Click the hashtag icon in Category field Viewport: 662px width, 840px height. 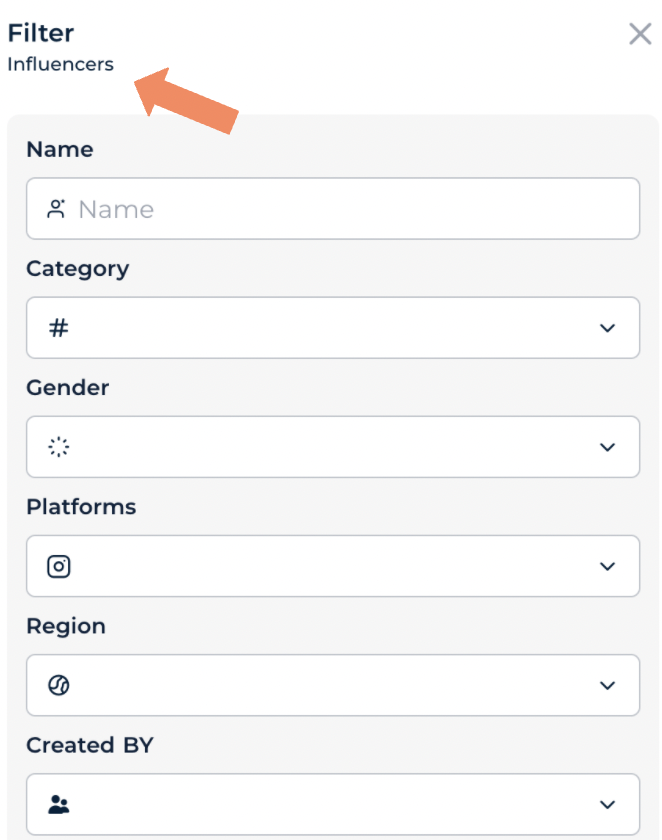pyautogui.click(x=59, y=328)
